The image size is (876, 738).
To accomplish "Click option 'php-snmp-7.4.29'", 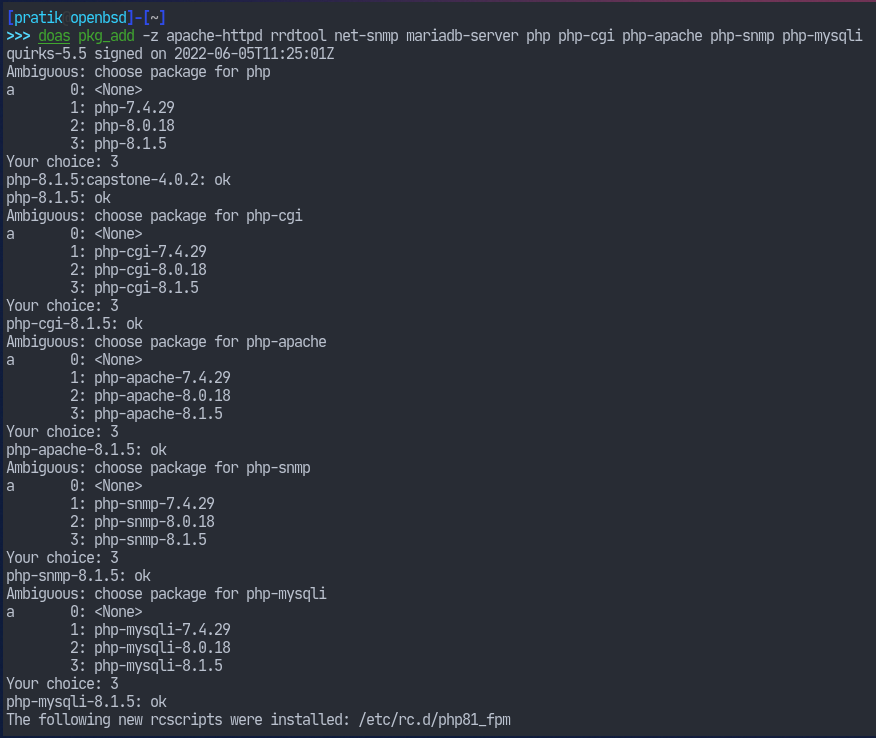I will (x=154, y=503).
